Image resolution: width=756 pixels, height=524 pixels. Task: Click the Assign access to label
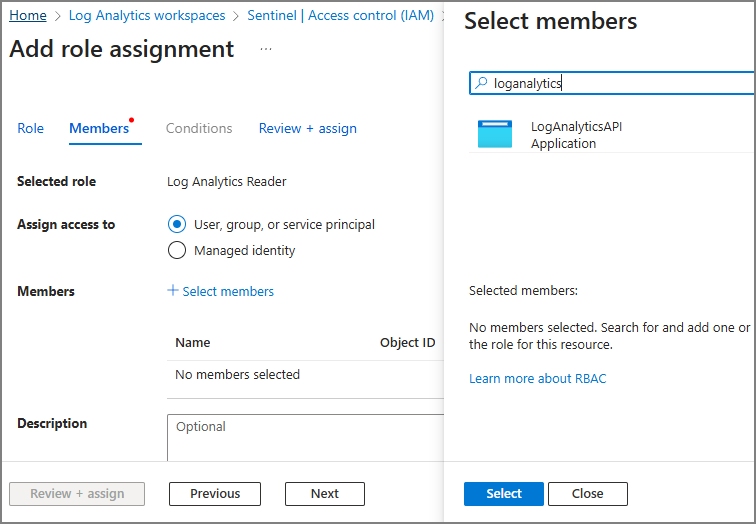(x=66, y=224)
